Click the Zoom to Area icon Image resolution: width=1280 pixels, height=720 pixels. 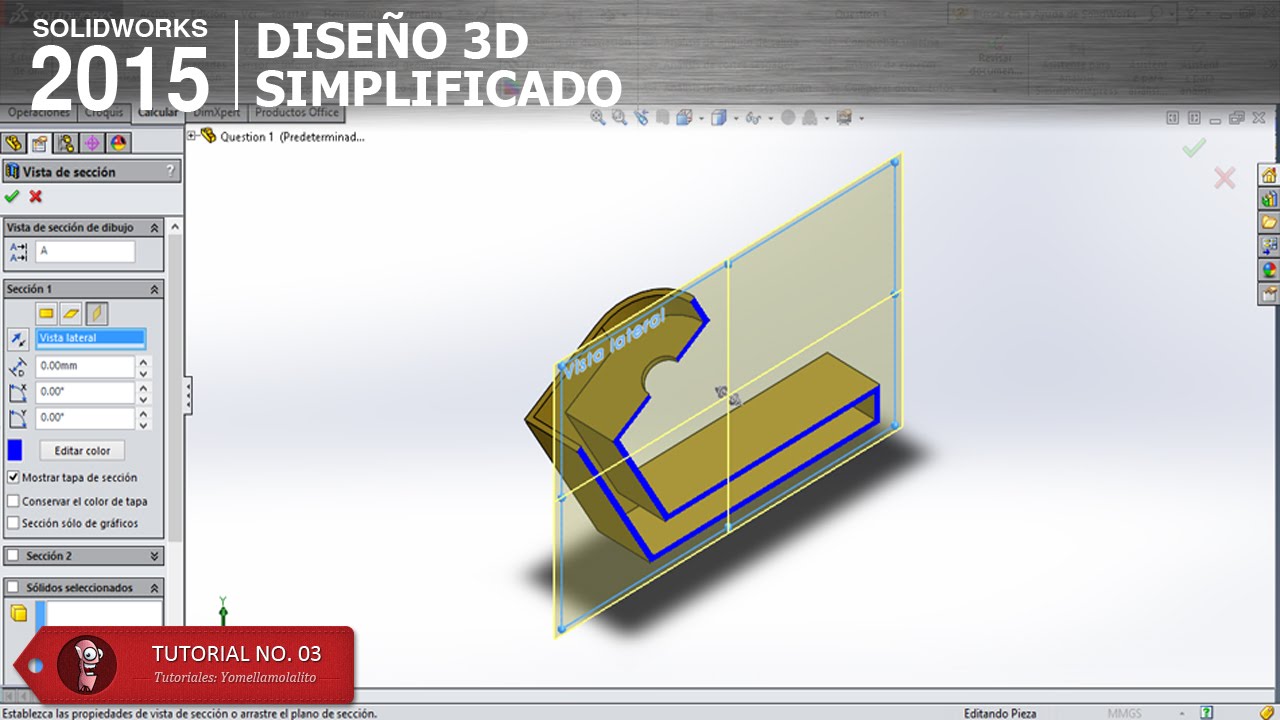pos(619,118)
